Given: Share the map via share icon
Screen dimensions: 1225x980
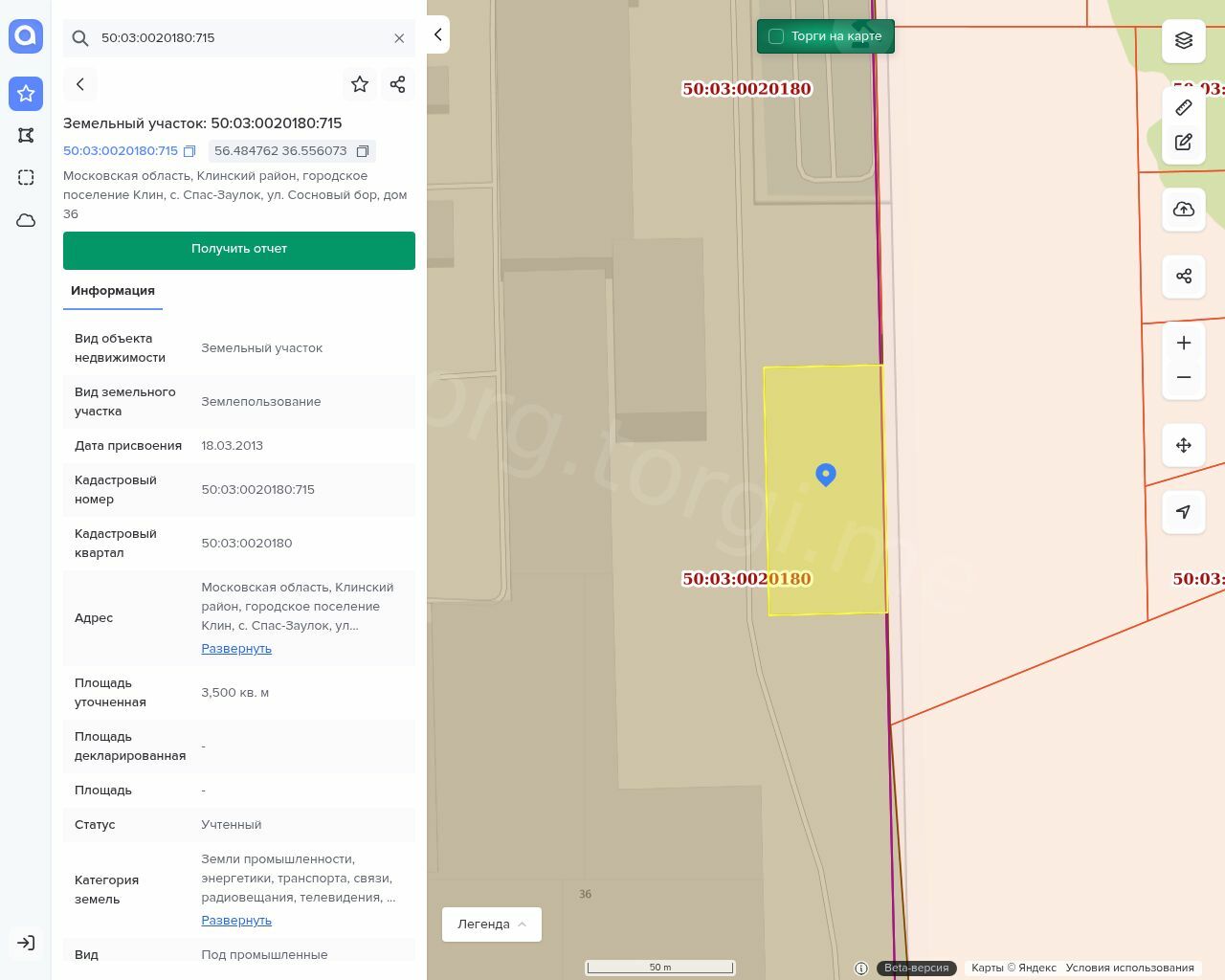Looking at the screenshot, I should [1183, 277].
